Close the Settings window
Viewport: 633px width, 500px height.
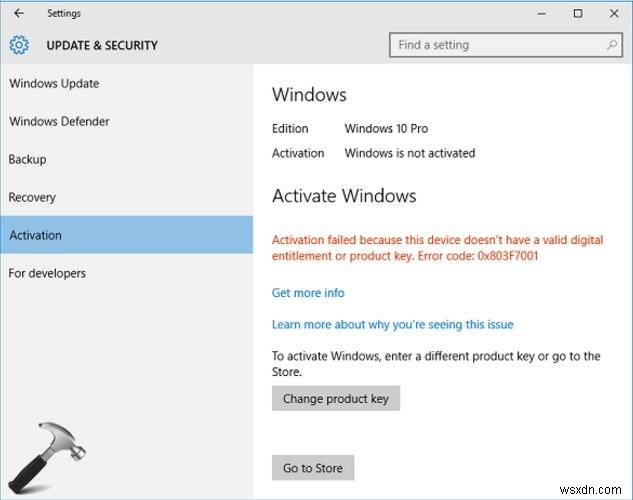click(614, 14)
